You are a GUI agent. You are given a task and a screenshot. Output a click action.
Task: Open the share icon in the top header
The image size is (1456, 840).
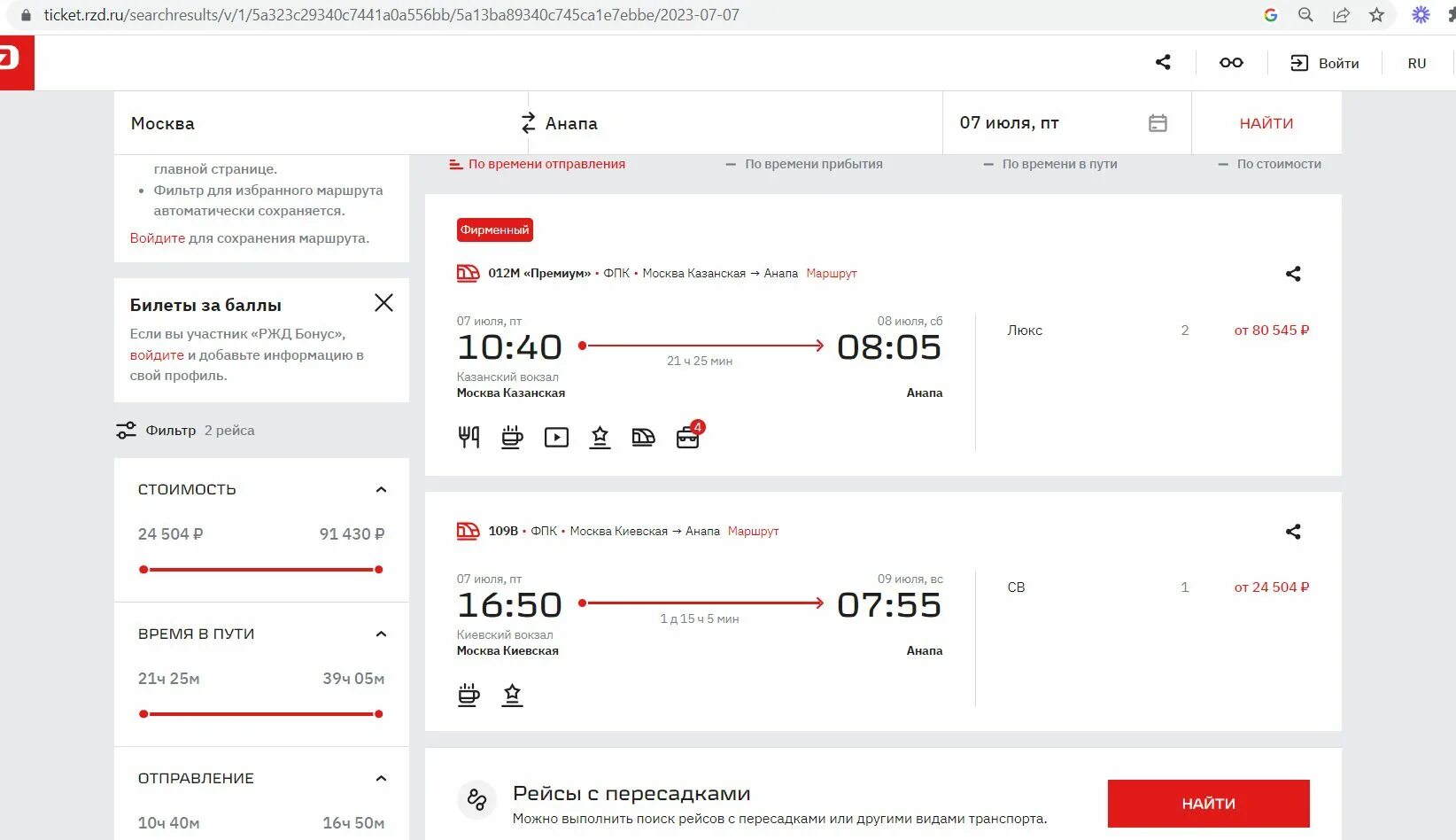[1163, 62]
